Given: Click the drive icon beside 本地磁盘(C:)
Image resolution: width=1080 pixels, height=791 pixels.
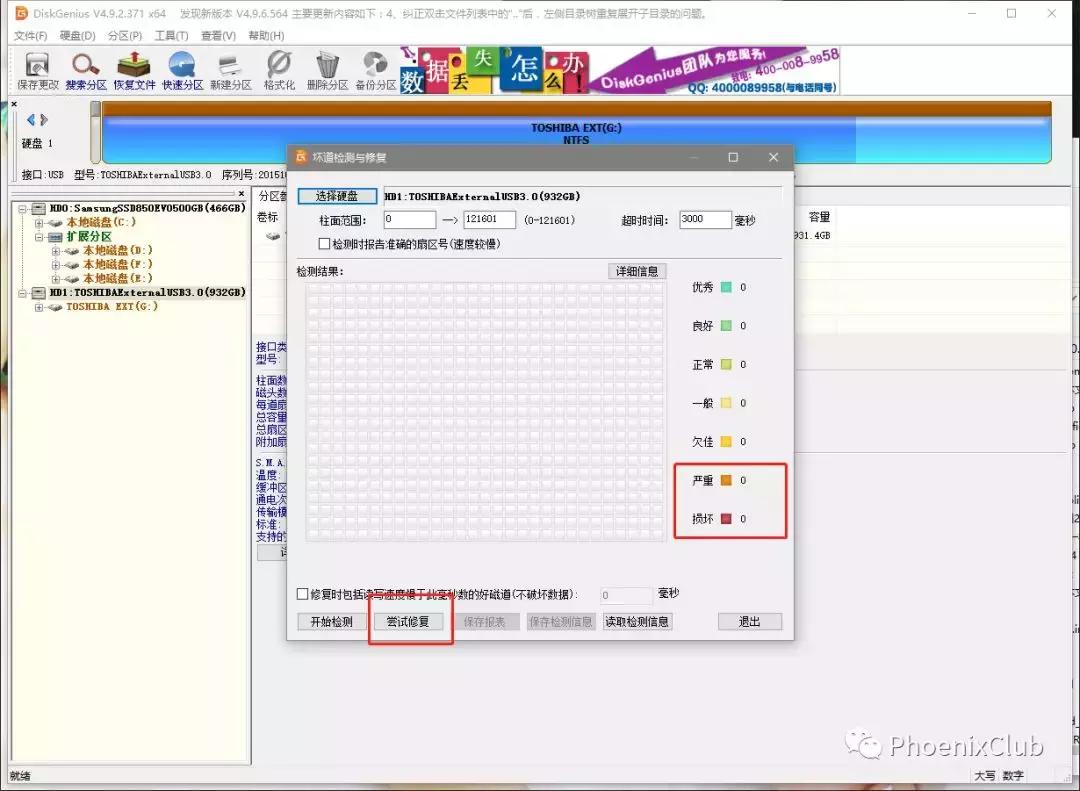Looking at the screenshot, I should [55, 223].
